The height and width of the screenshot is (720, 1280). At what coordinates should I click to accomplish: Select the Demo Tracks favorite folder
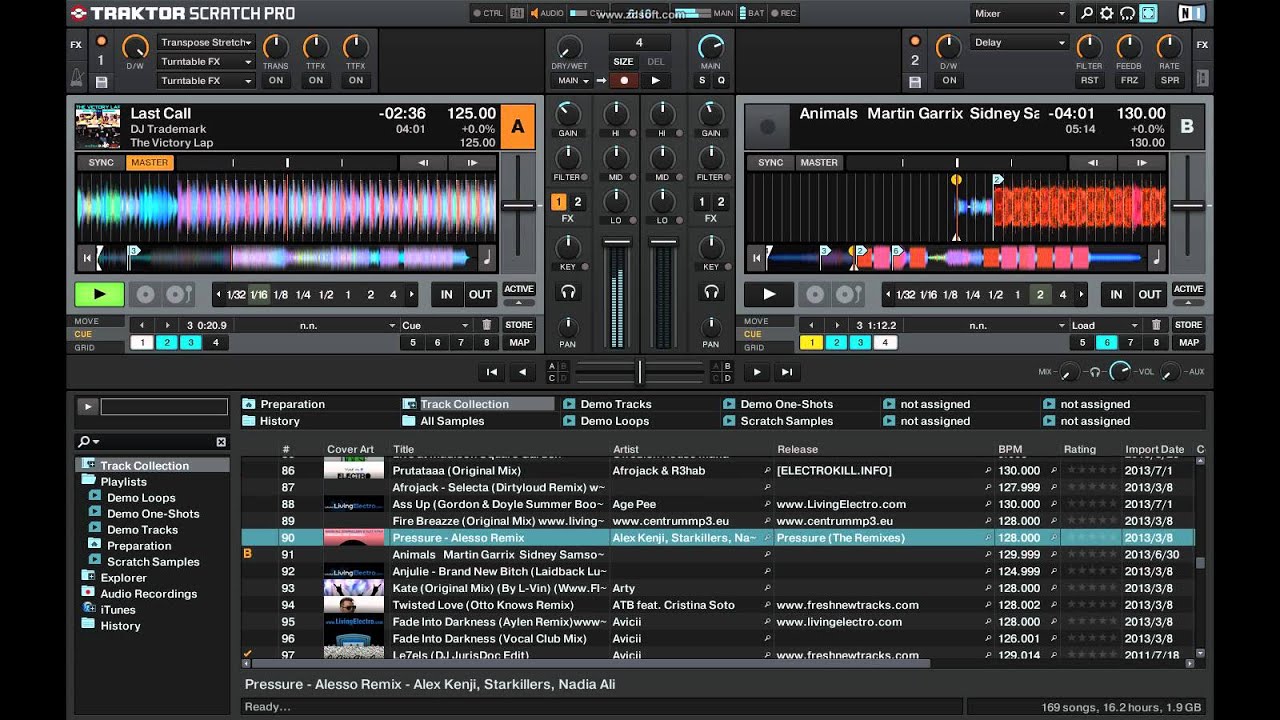(x=616, y=404)
